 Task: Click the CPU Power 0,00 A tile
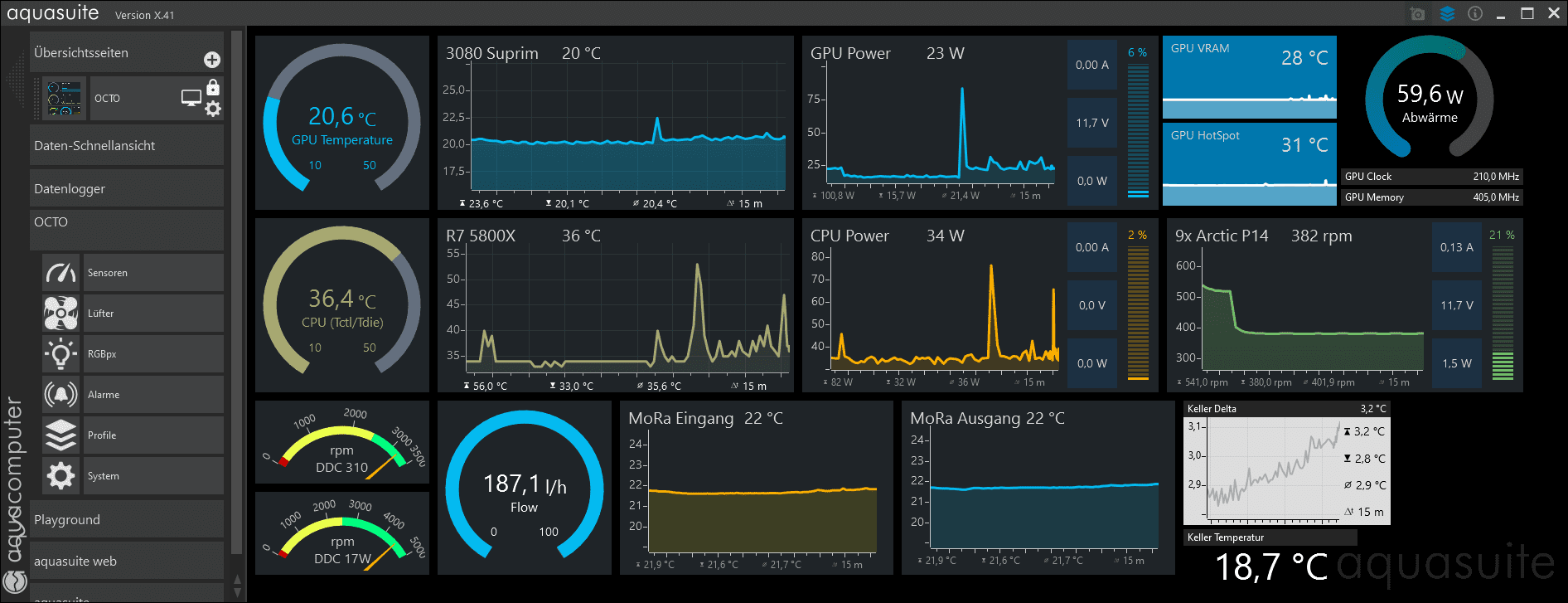1092,247
